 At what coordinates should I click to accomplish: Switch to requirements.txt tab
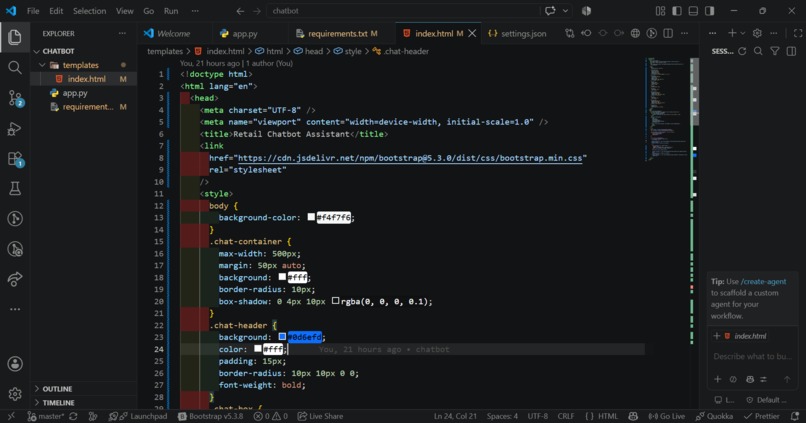coord(337,33)
